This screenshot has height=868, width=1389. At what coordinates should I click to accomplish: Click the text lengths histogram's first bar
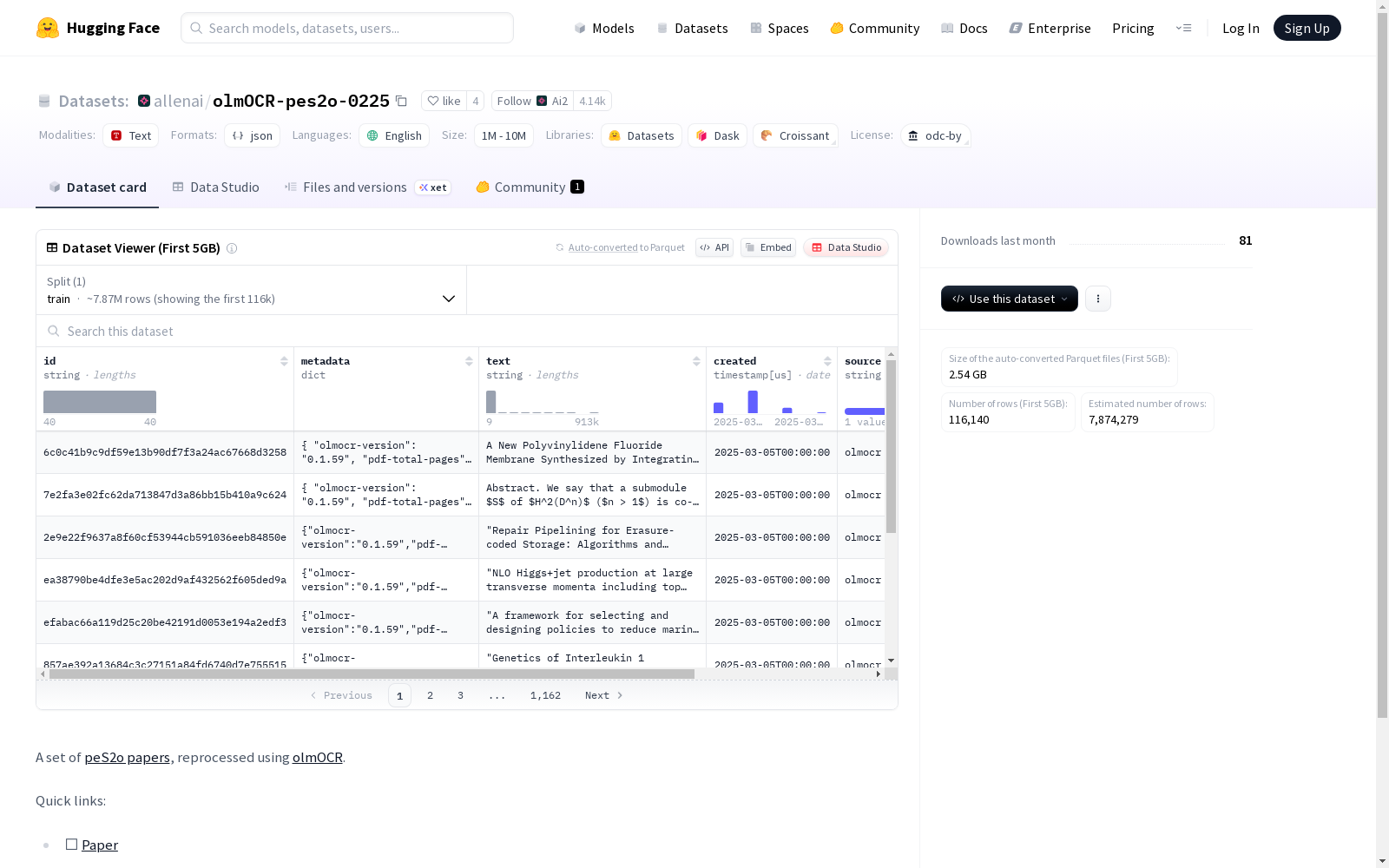coord(490,402)
